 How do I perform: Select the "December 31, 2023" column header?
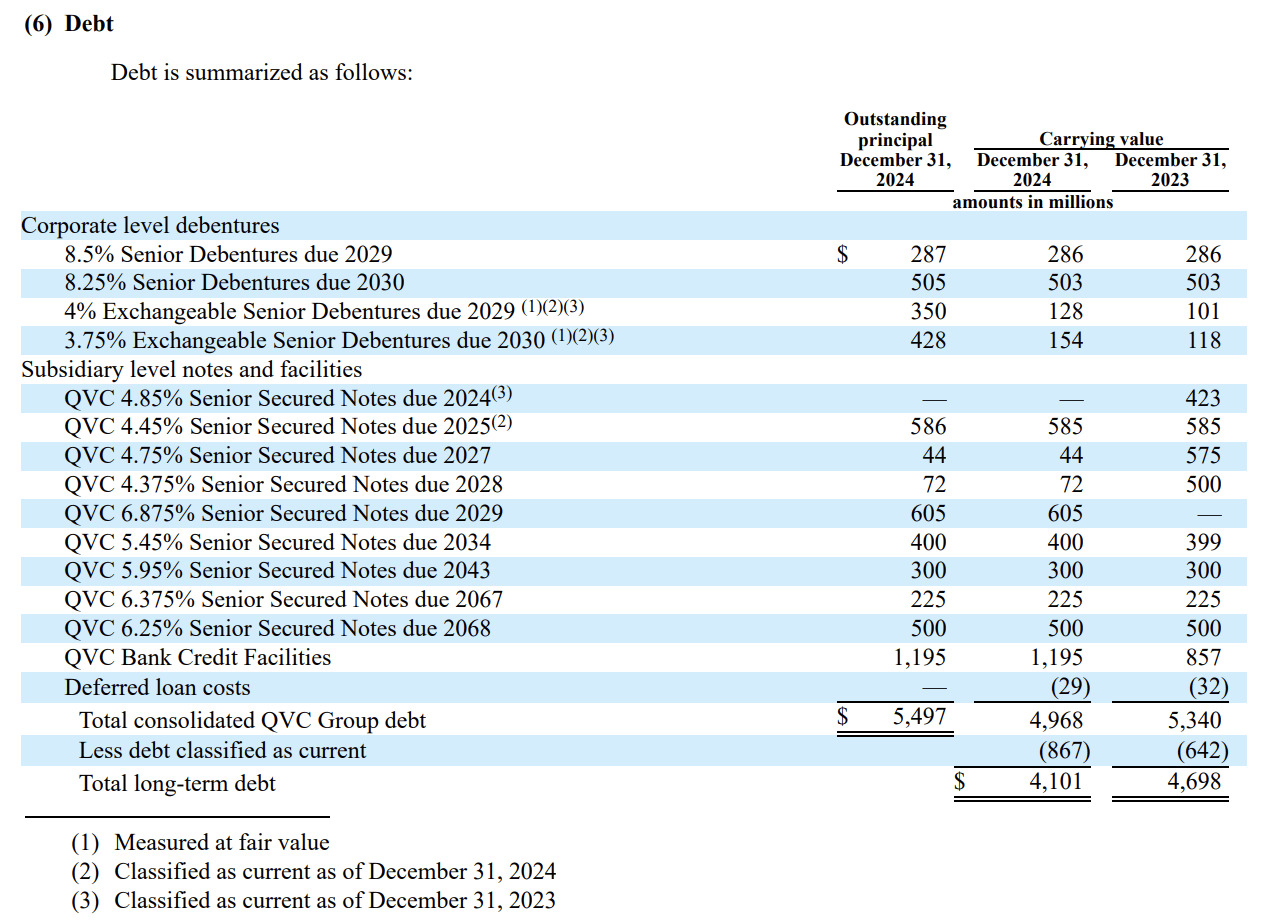coord(1170,168)
